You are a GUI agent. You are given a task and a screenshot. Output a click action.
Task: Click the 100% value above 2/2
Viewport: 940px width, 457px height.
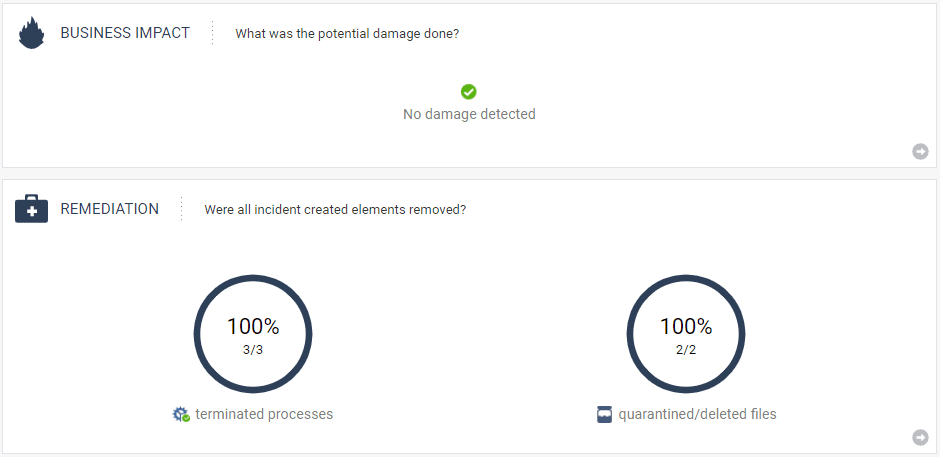click(686, 326)
